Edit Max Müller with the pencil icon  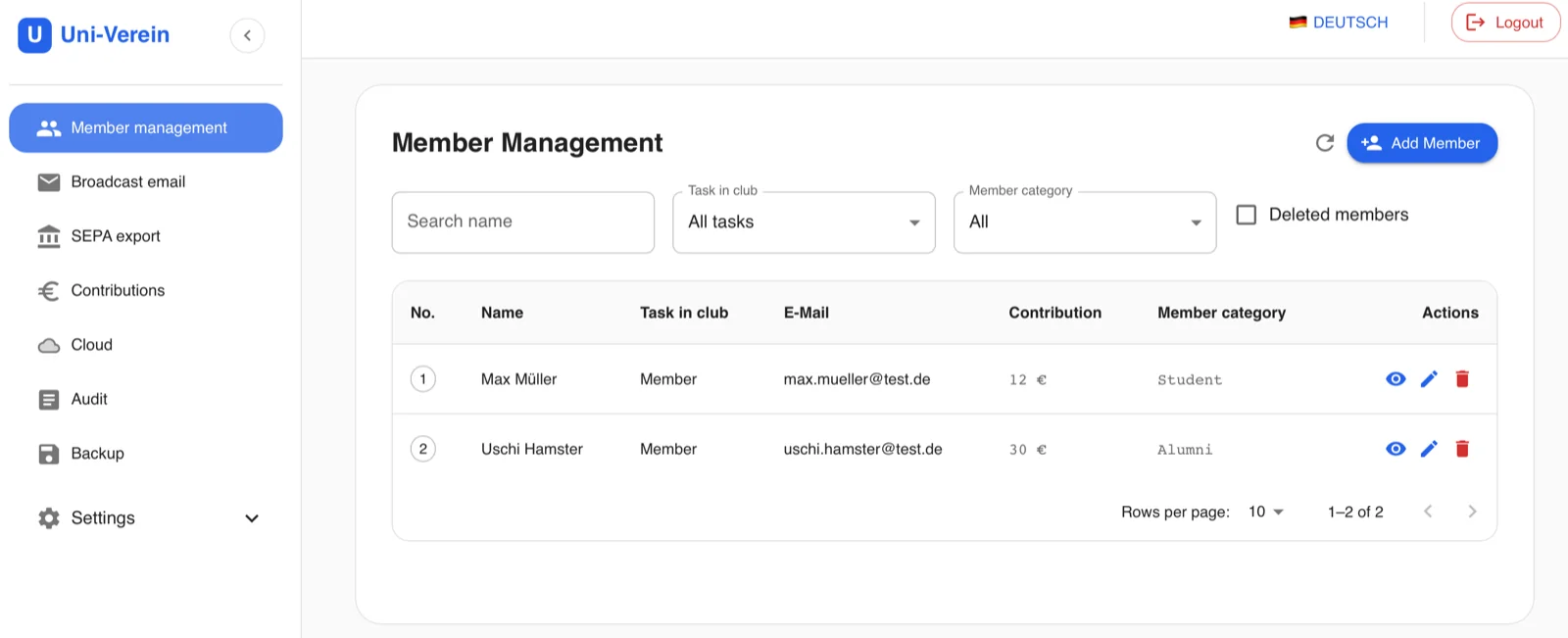(x=1429, y=379)
